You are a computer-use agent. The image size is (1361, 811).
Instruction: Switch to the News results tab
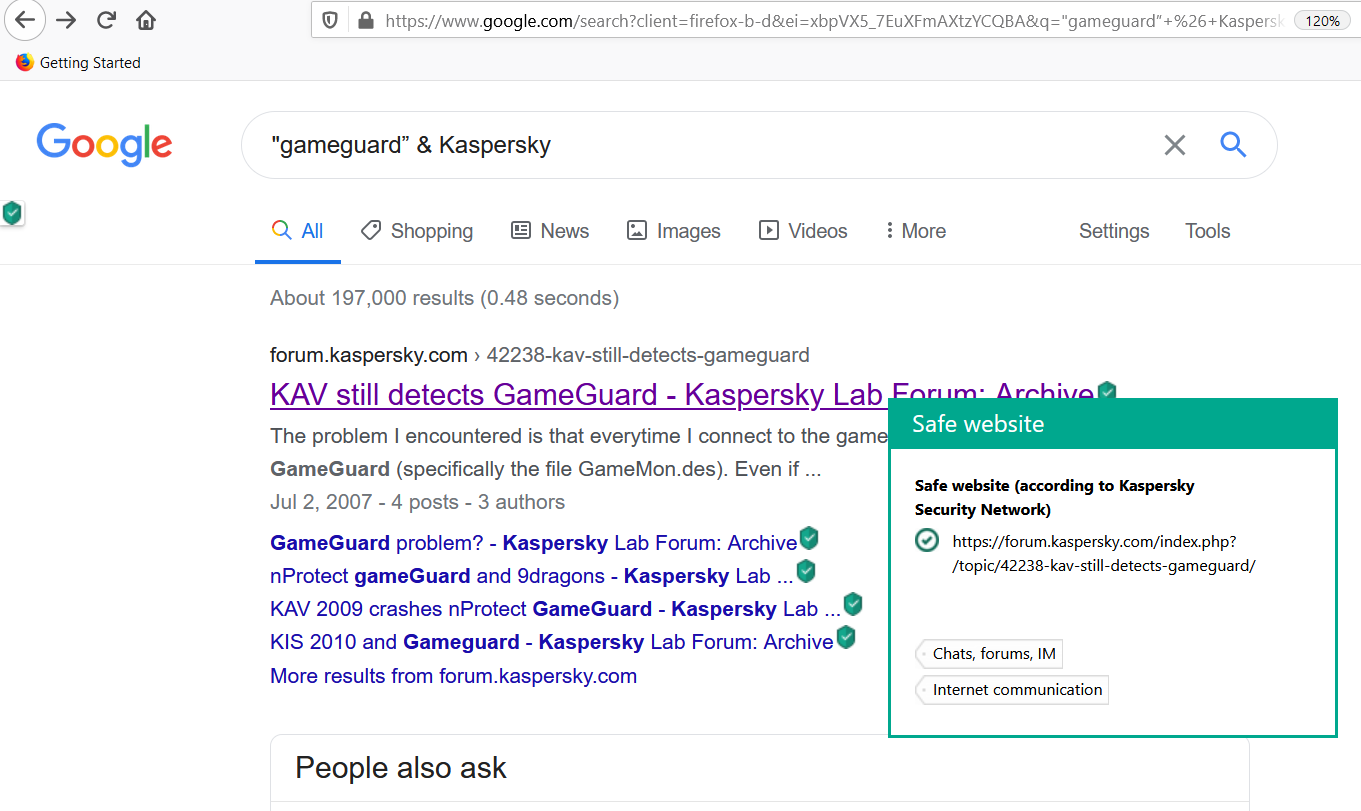pos(550,231)
